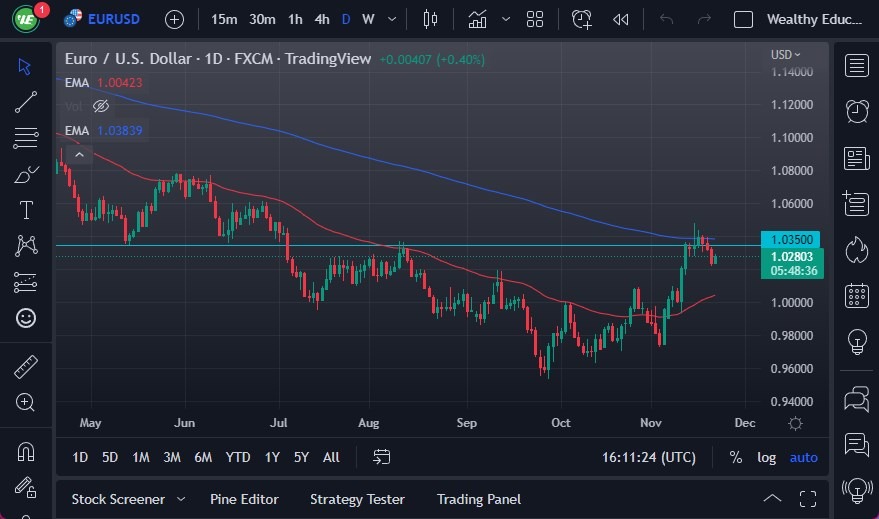Set the date range to YTD
Viewport: 879px width, 519px height.
[238, 457]
